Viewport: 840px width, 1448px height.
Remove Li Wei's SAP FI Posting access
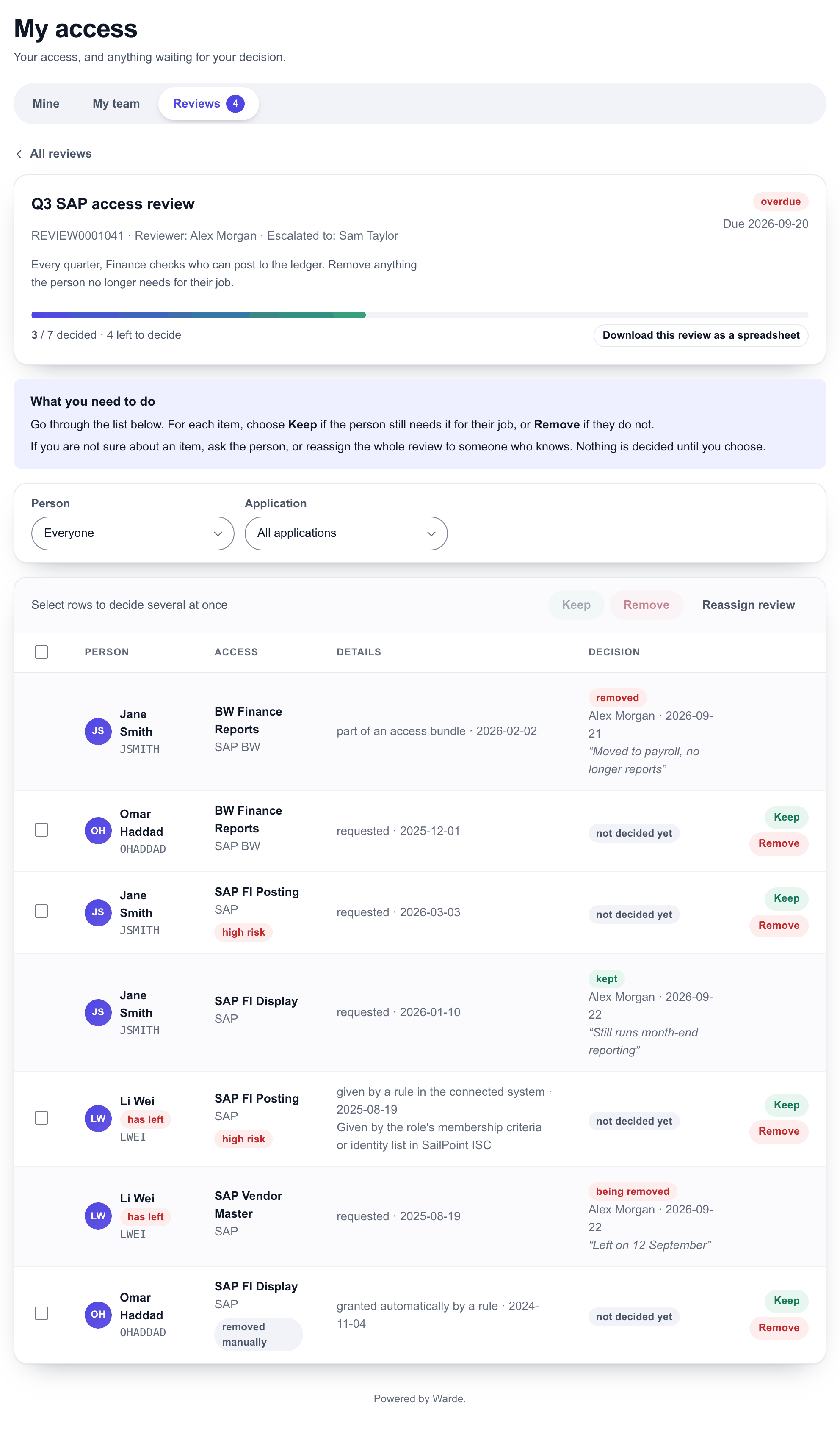tap(779, 1131)
